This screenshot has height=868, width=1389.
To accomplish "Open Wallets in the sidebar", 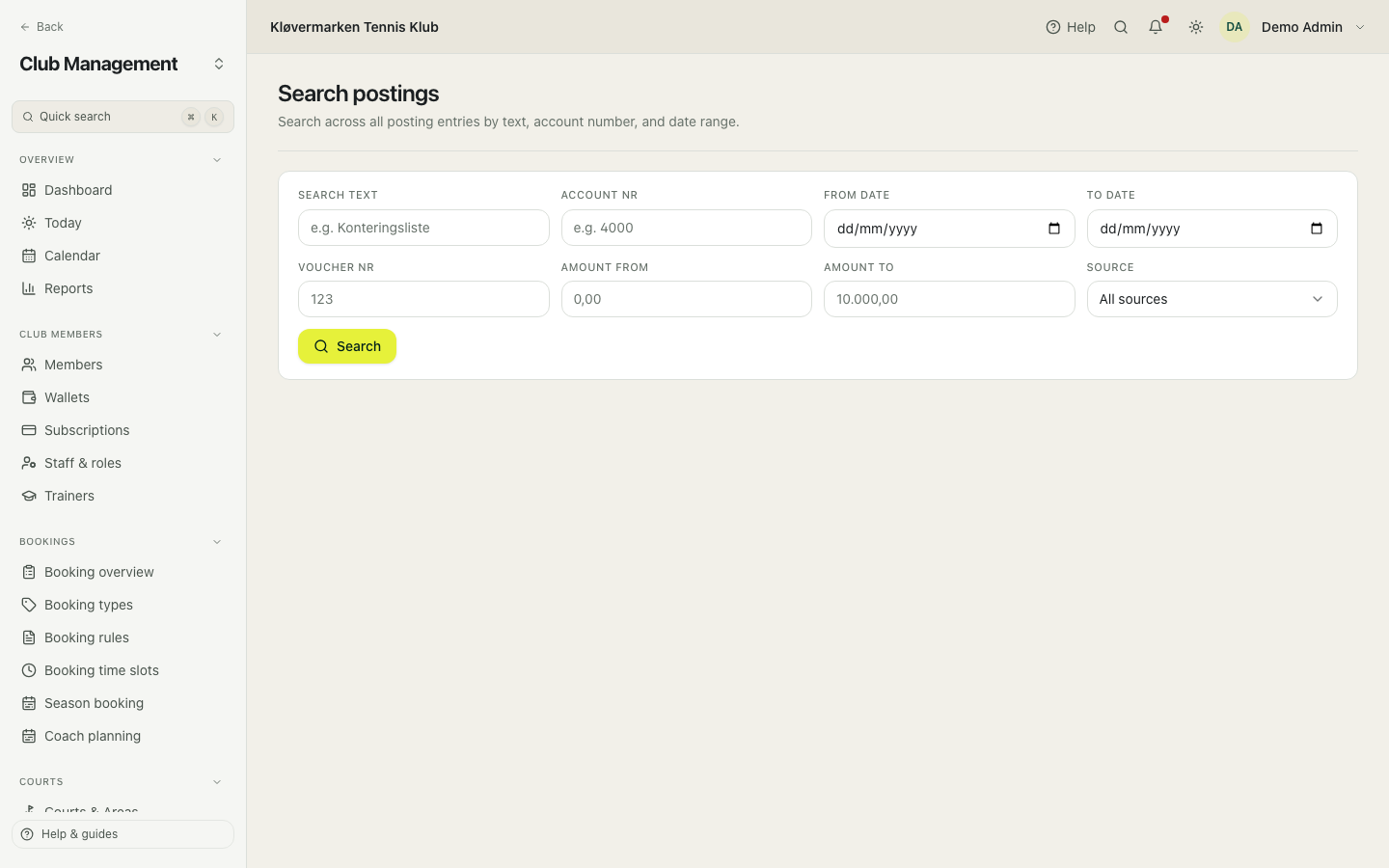I will tap(123, 397).
